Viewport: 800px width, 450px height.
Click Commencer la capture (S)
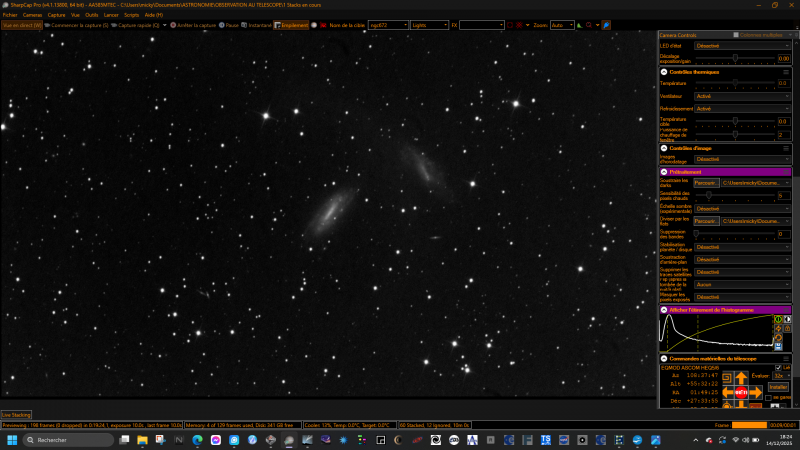point(77,25)
